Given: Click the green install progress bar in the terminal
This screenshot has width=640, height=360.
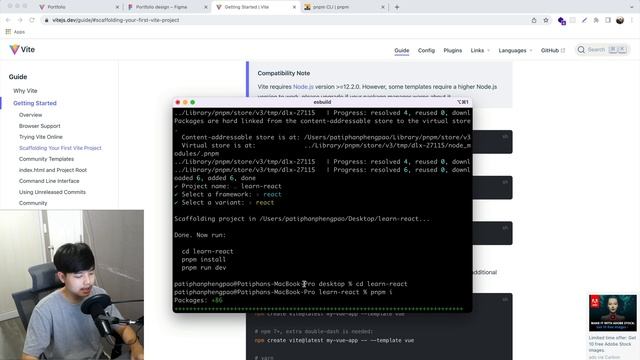Looking at the screenshot, I should pyautogui.click(x=319, y=309).
